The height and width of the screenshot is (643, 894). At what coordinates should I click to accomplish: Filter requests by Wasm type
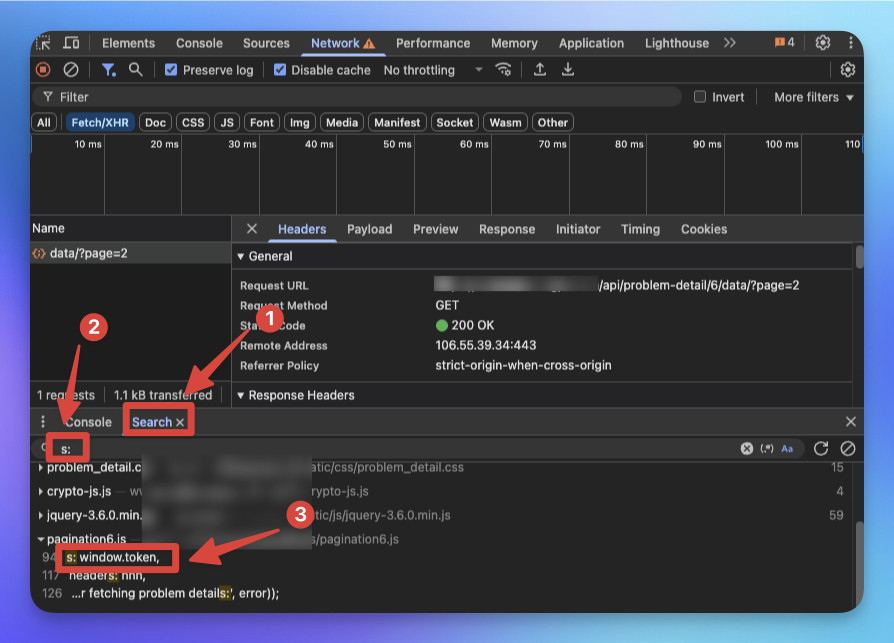pos(505,123)
